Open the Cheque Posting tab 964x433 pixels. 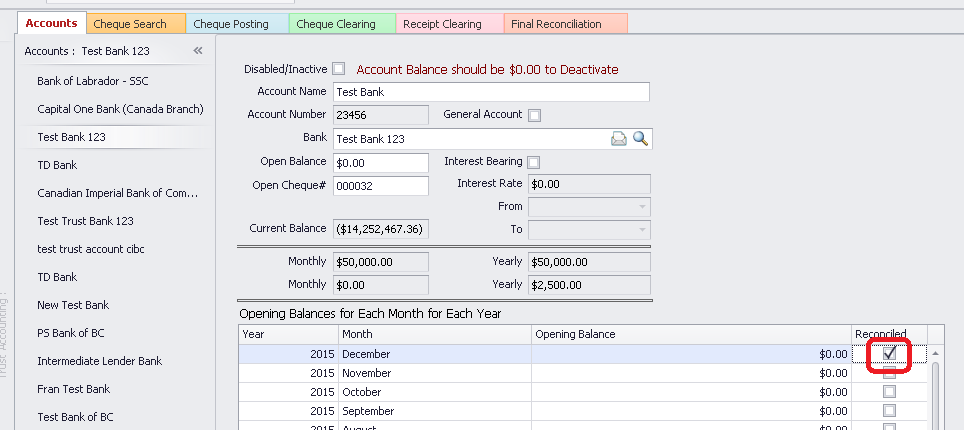(237, 24)
